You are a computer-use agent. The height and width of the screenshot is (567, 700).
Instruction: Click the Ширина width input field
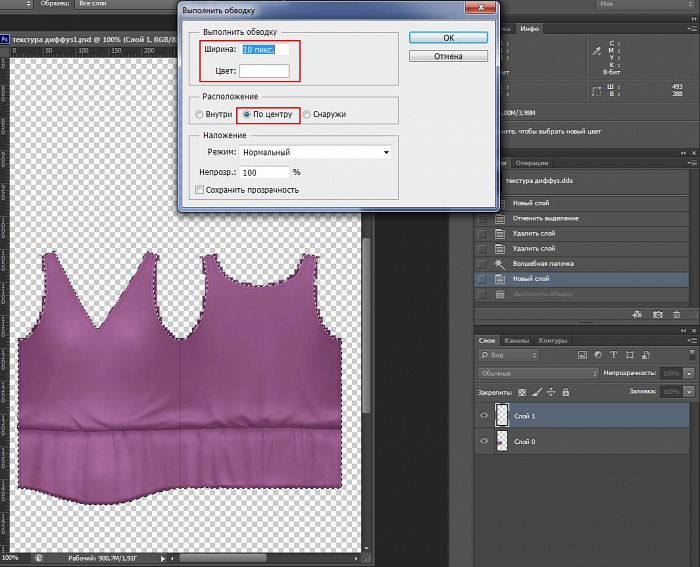[x=265, y=49]
